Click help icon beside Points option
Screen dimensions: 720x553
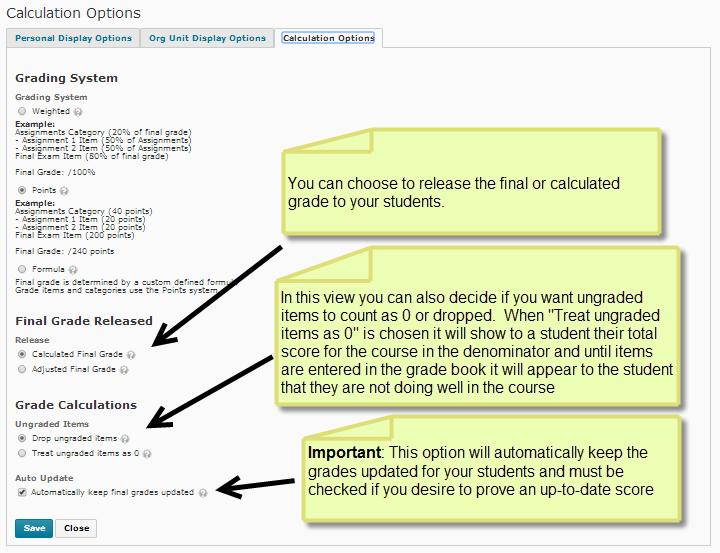[65, 189]
